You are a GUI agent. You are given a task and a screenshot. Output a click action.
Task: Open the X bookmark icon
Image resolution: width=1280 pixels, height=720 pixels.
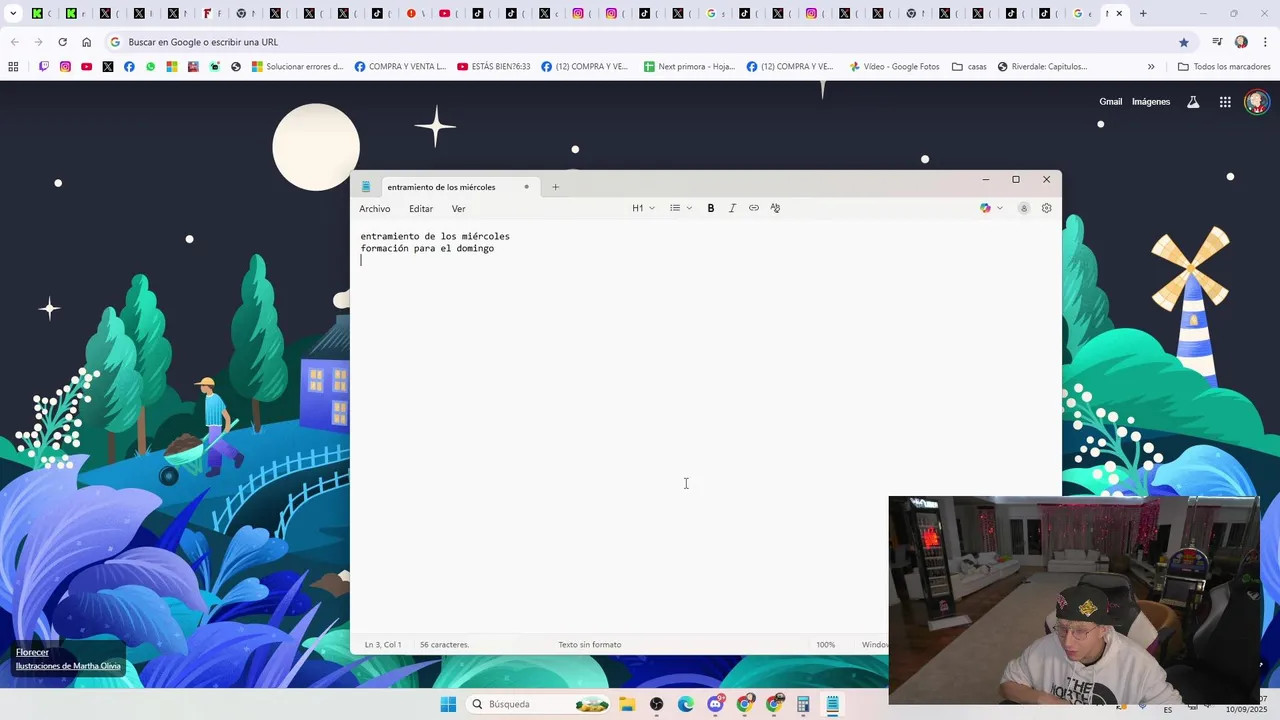pos(108,67)
